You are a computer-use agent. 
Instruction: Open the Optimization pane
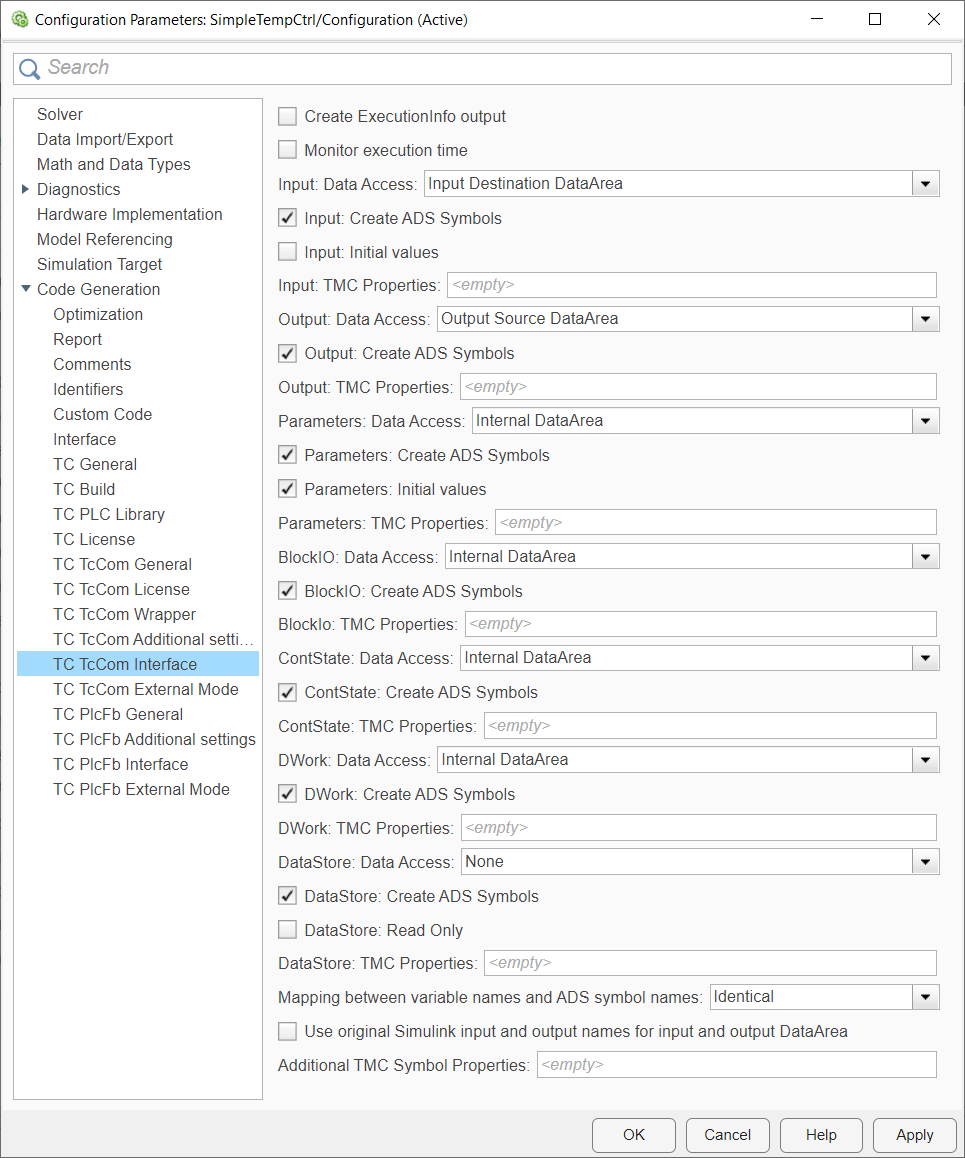(x=98, y=315)
